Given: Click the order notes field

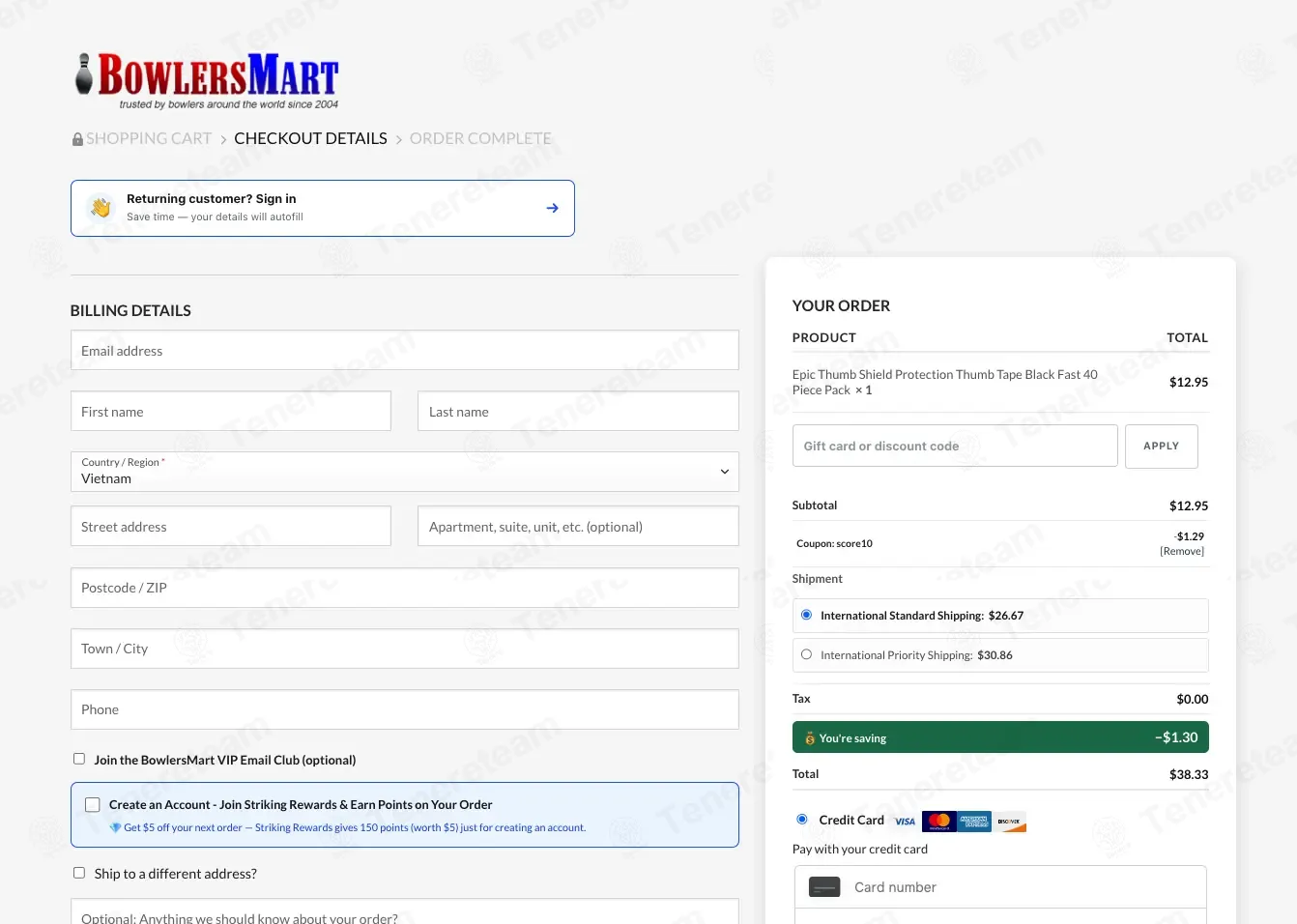Looking at the screenshot, I should 405,911.
